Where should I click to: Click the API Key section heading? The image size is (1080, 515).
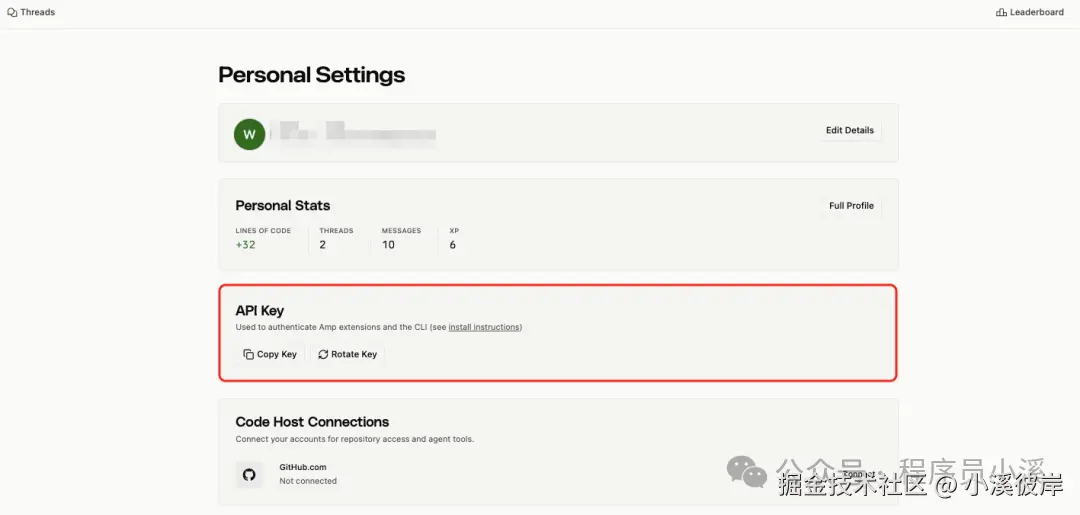[260, 311]
